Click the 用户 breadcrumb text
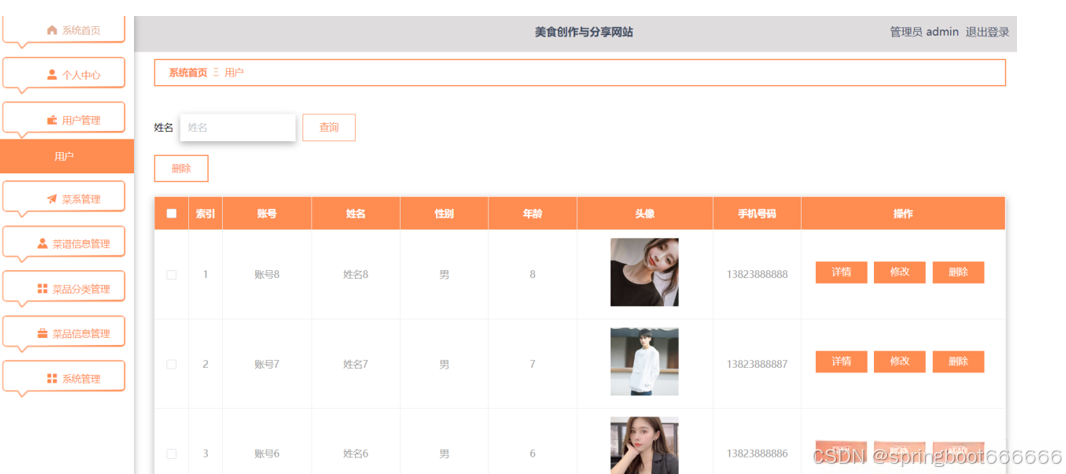This screenshot has height=474, width=1066. (x=234, y=73)
